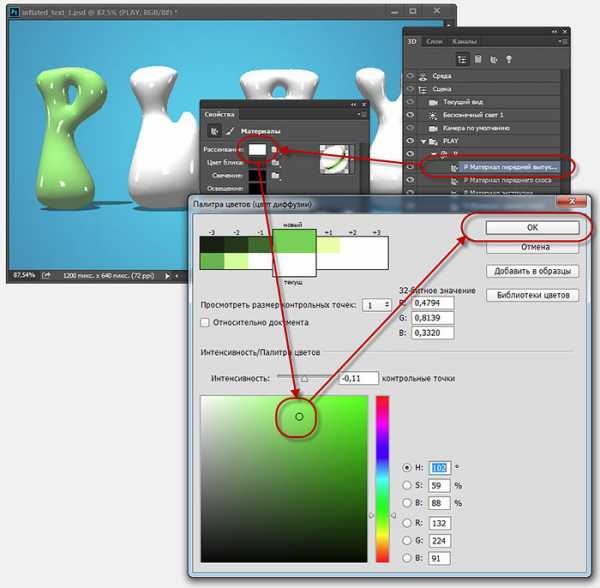Screen dimensions: 600x588
Task: Select the S saturation radio button
Action: [x=407, y=485]
